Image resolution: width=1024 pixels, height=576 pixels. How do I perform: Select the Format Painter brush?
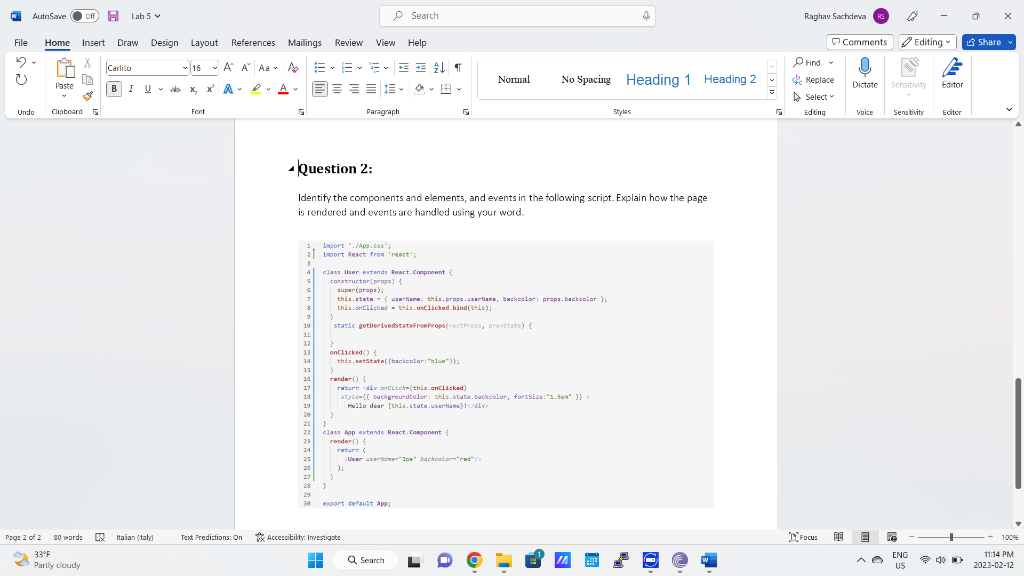click(88, 96)
